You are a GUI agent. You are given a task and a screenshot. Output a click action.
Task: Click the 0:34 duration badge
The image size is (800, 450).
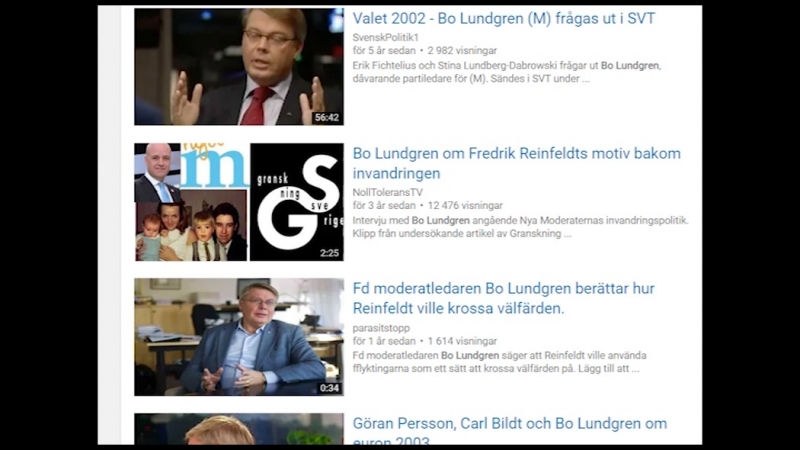pyautogui.click(x=330, y=388)
